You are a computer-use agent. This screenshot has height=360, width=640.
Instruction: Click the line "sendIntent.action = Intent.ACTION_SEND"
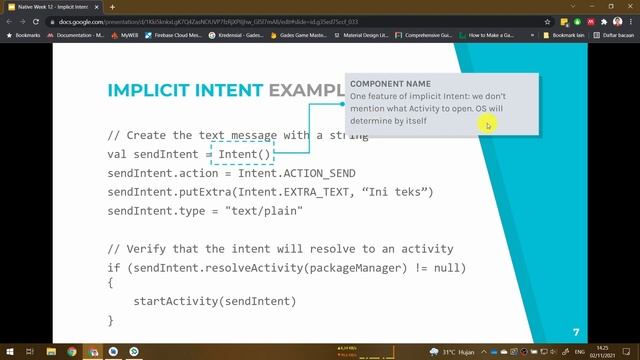tap(231, 173)
